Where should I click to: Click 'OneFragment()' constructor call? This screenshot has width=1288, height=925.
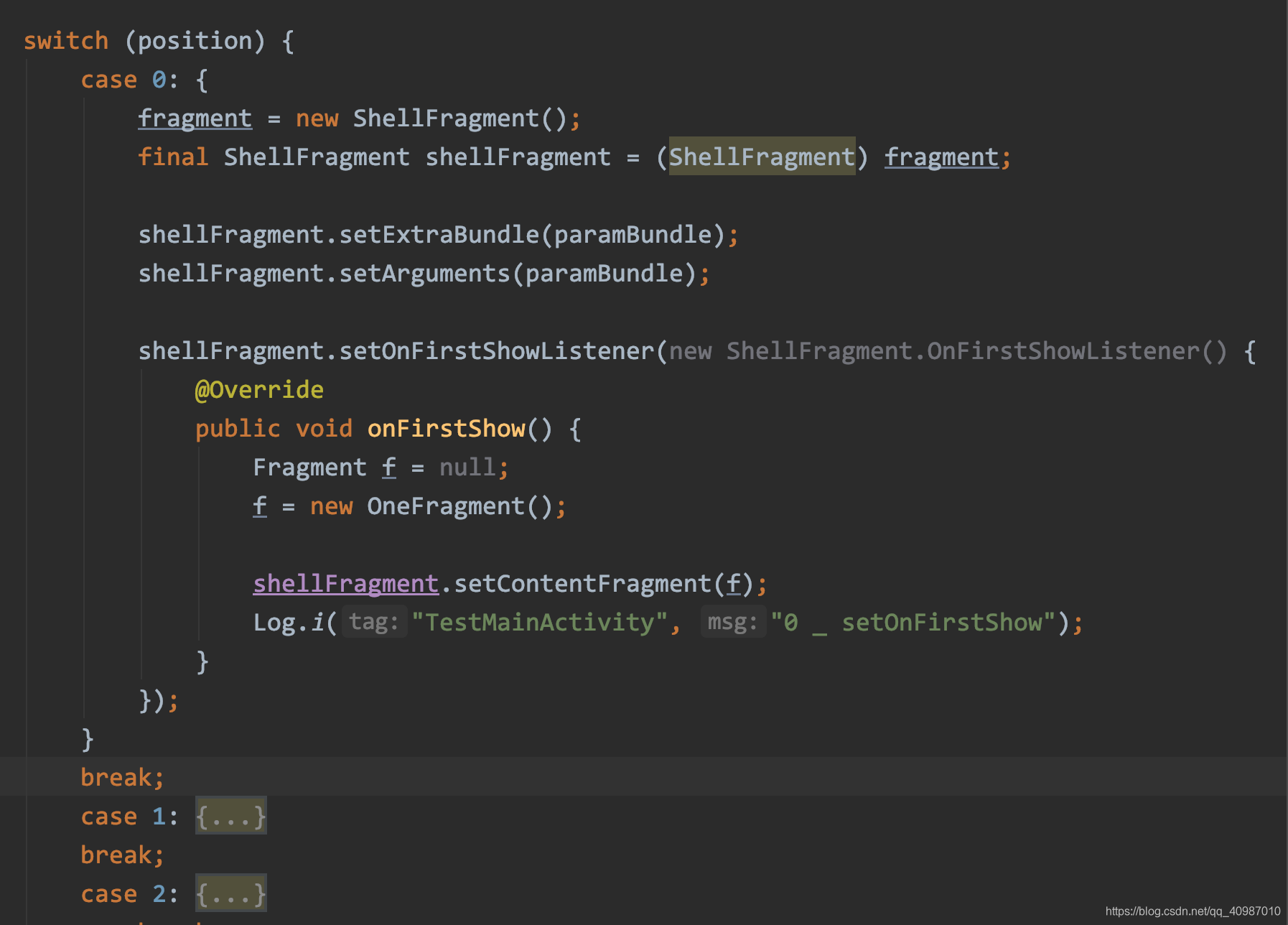click(x=460, y=506)
